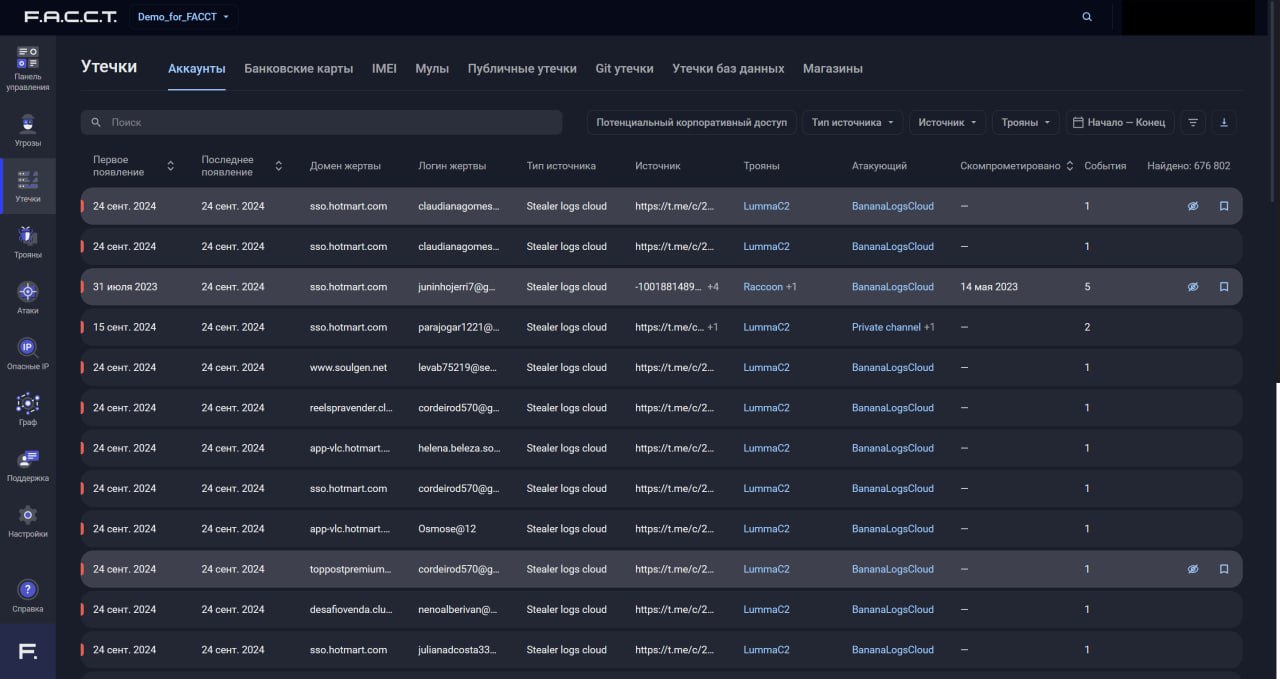Screen dimensions: 1280x679
Task: Open the Трояны sidebar icon
Action: coord(28,237)
